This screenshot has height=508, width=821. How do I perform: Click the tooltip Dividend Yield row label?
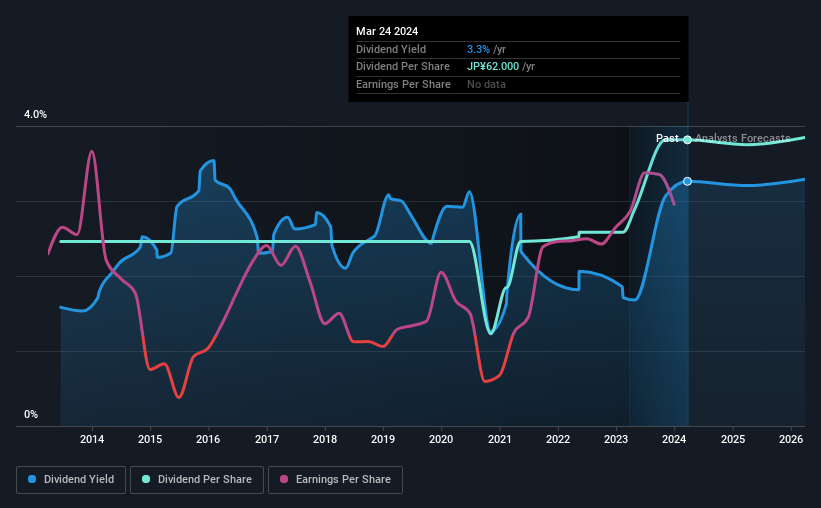click(x=391, y=49)
